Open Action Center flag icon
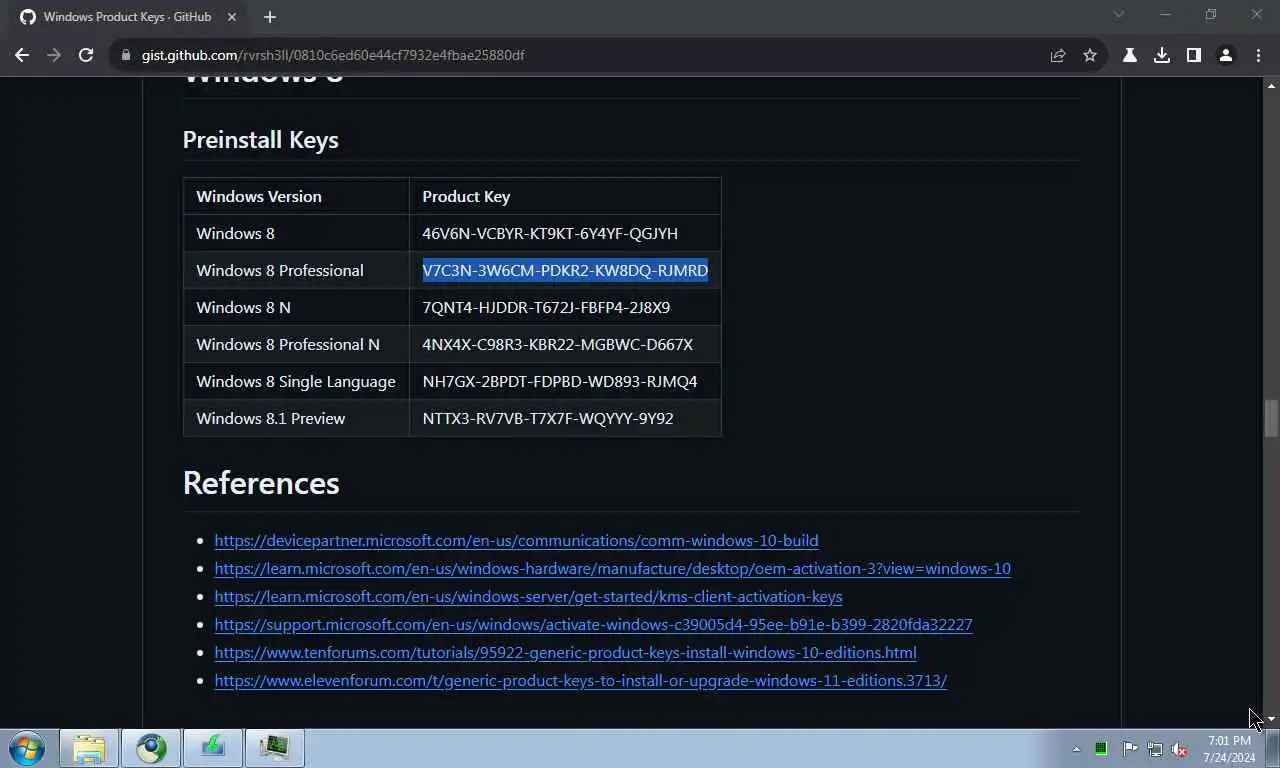 (1129, 749)
